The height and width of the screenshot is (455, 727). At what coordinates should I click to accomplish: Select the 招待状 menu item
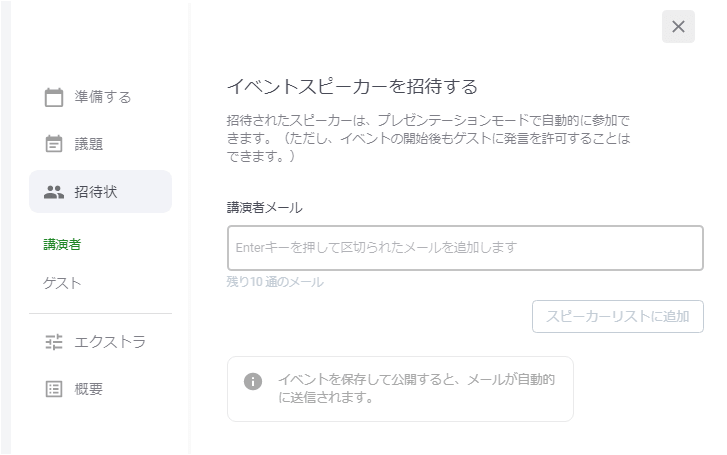click(x=100, y=192)
